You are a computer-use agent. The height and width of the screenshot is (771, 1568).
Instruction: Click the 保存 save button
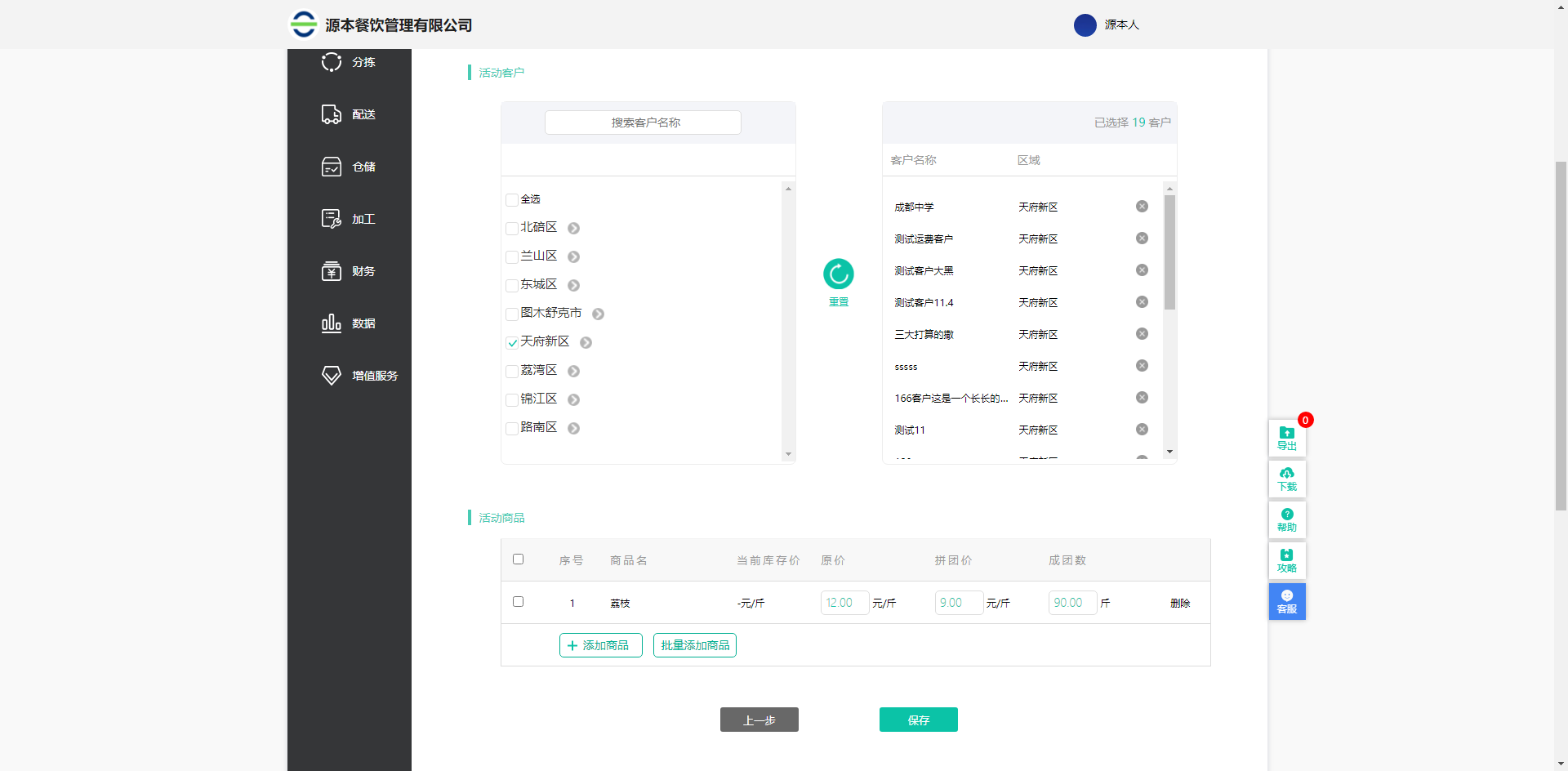pyautogui.click(x=918, y=720)
